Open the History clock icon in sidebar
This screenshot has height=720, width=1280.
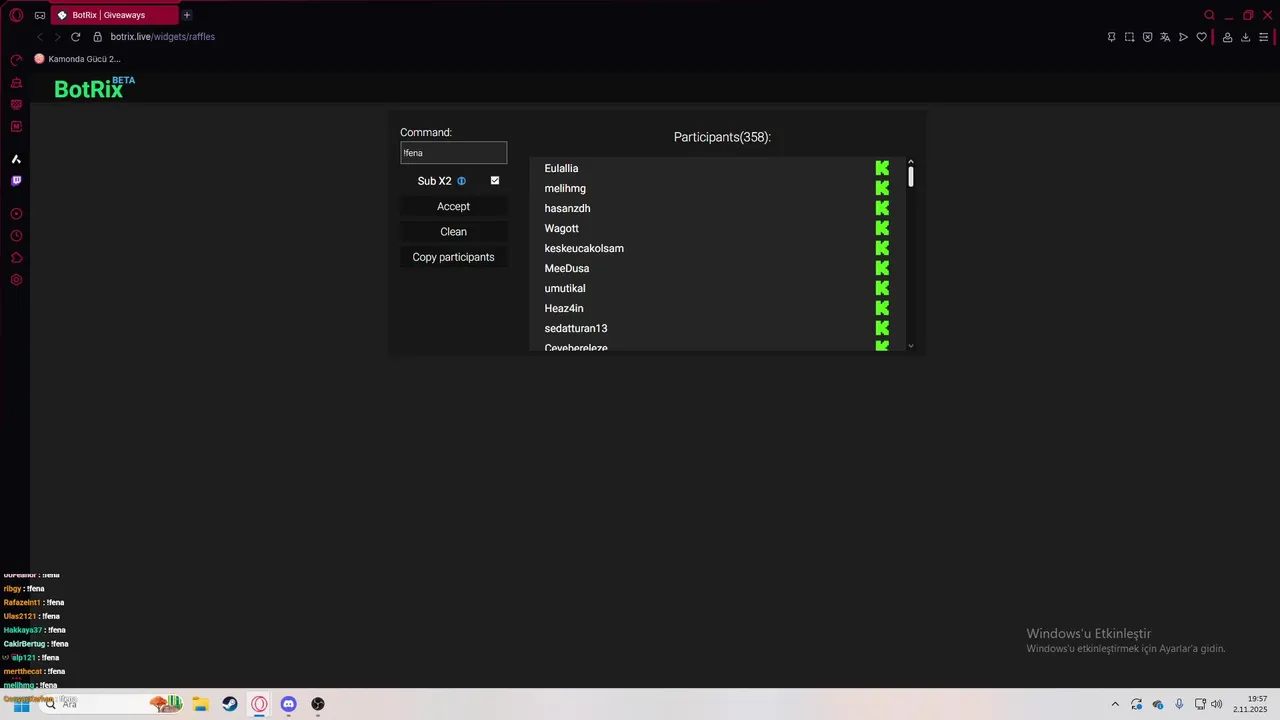(x=16, y=236)
